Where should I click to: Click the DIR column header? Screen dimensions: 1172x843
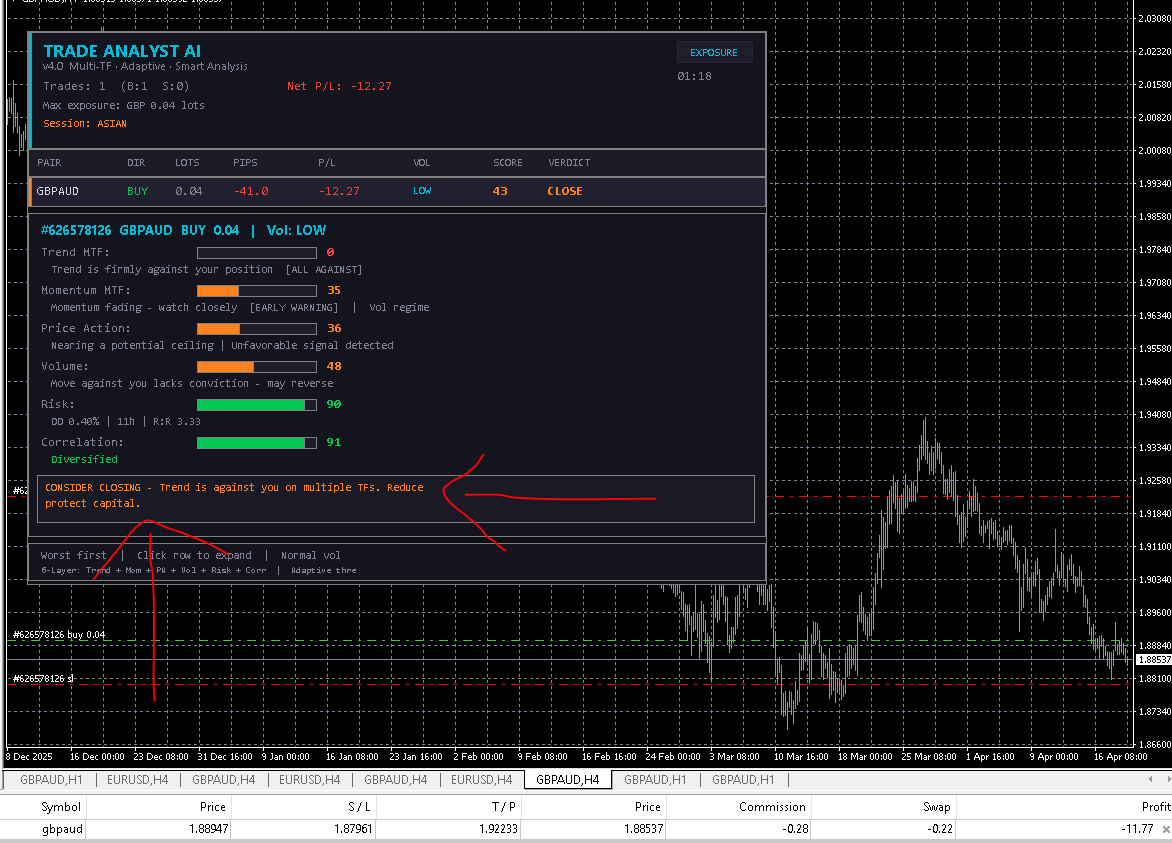click(x=136, y=162)
